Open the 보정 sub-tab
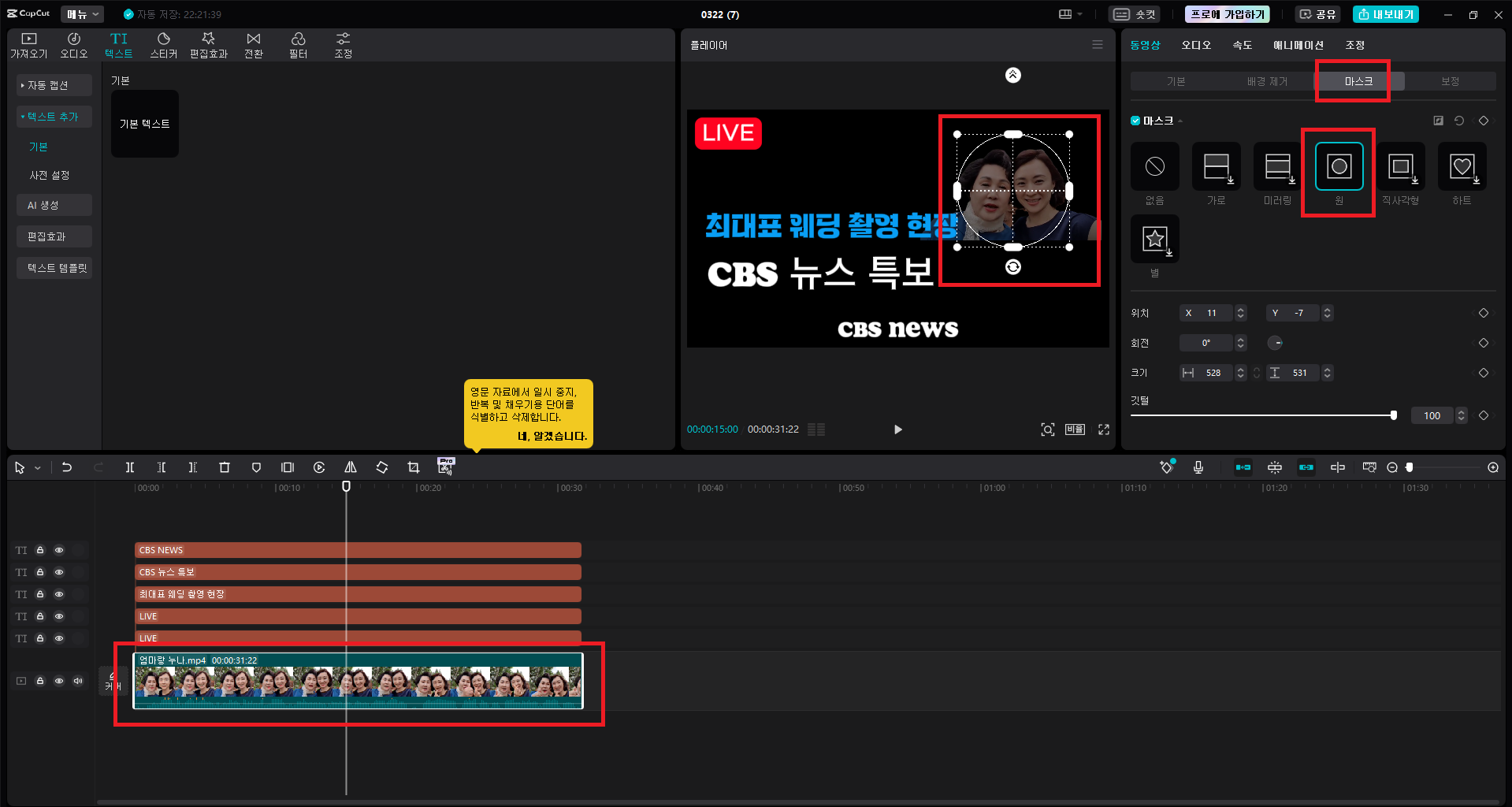Screen dimensions: 1512x807 [1450, 81]
